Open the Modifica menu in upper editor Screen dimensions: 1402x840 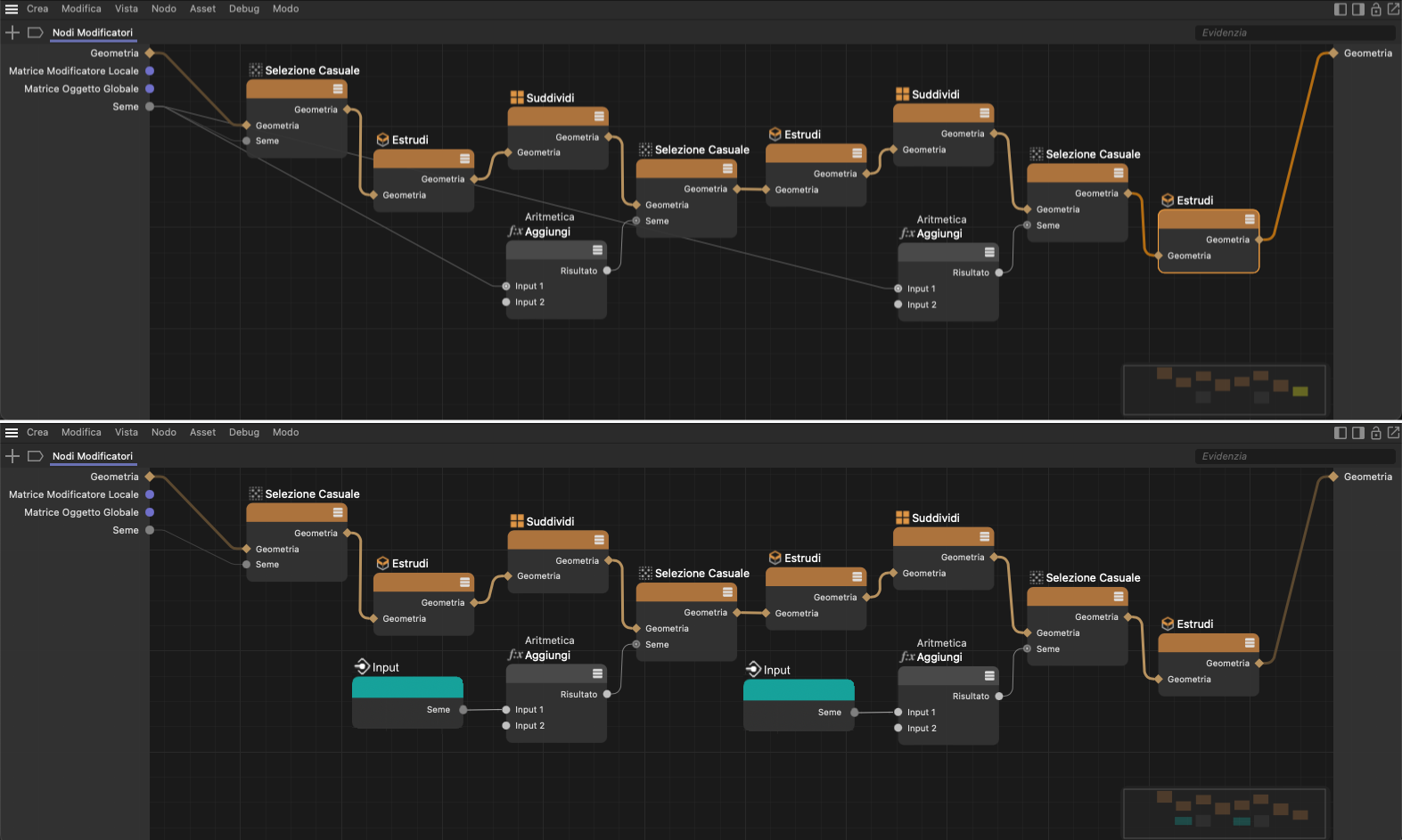coord(81,9)
